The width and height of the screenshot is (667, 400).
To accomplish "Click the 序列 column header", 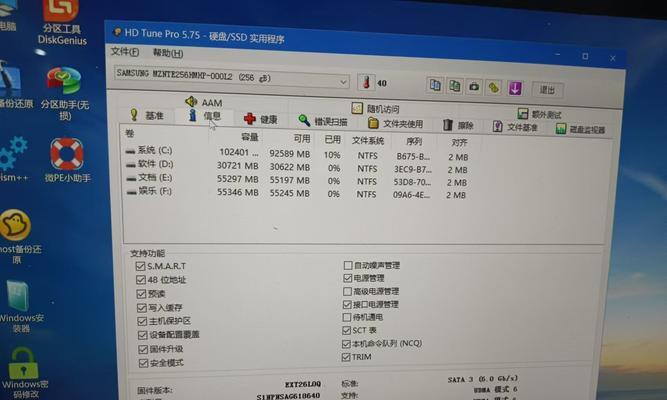I will pos(414,141).
